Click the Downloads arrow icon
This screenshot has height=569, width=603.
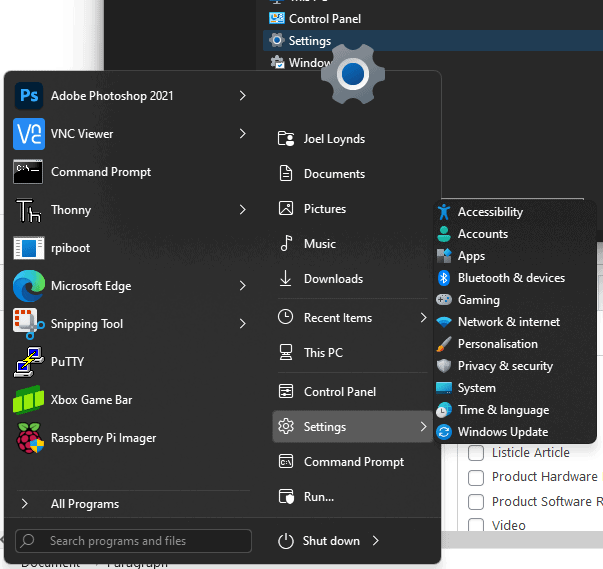[x=285, y=279]
